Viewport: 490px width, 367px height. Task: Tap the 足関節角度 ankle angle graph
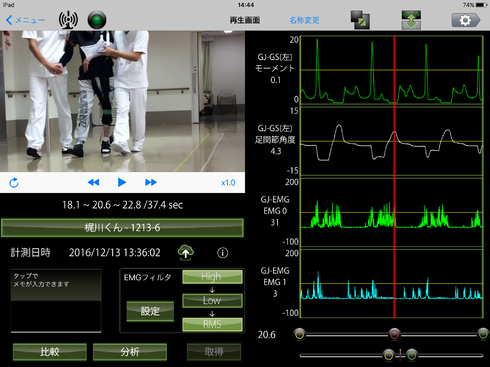[x=392, y=141]
